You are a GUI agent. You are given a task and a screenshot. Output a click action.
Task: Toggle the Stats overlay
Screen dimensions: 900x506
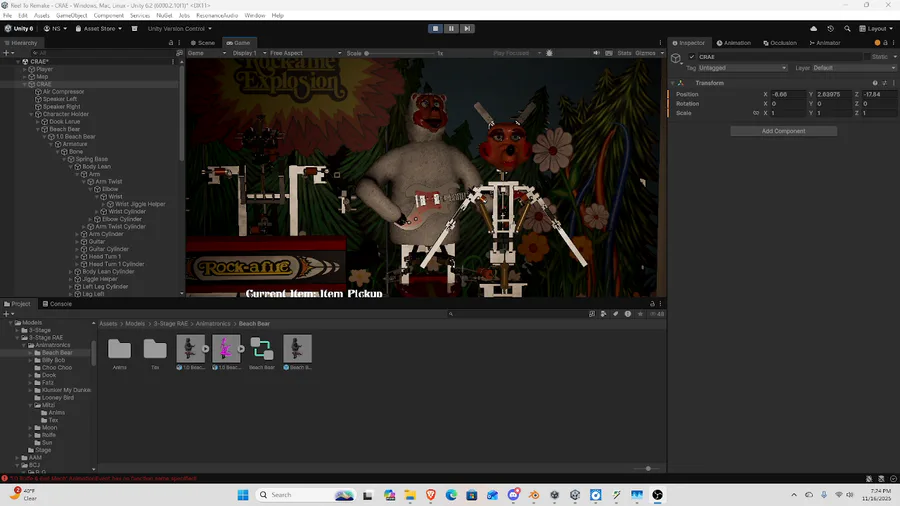624,53
